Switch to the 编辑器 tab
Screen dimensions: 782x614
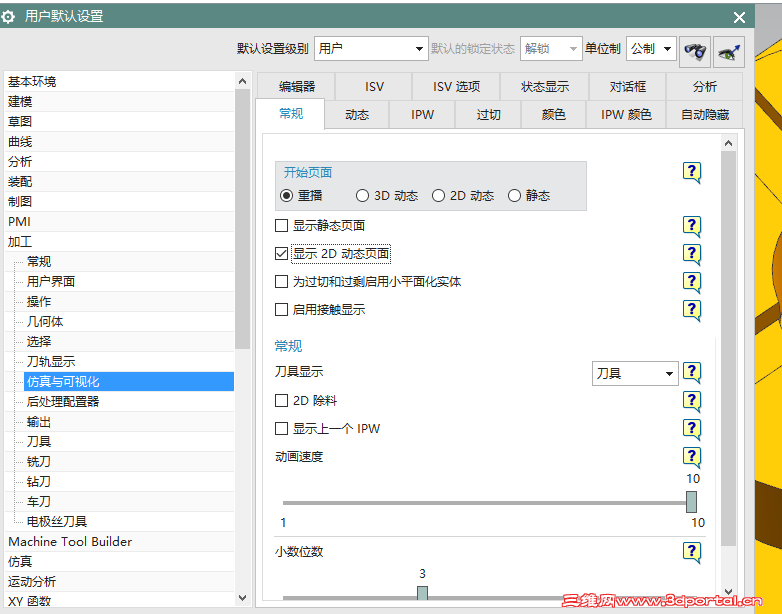[x=297, y=87]
